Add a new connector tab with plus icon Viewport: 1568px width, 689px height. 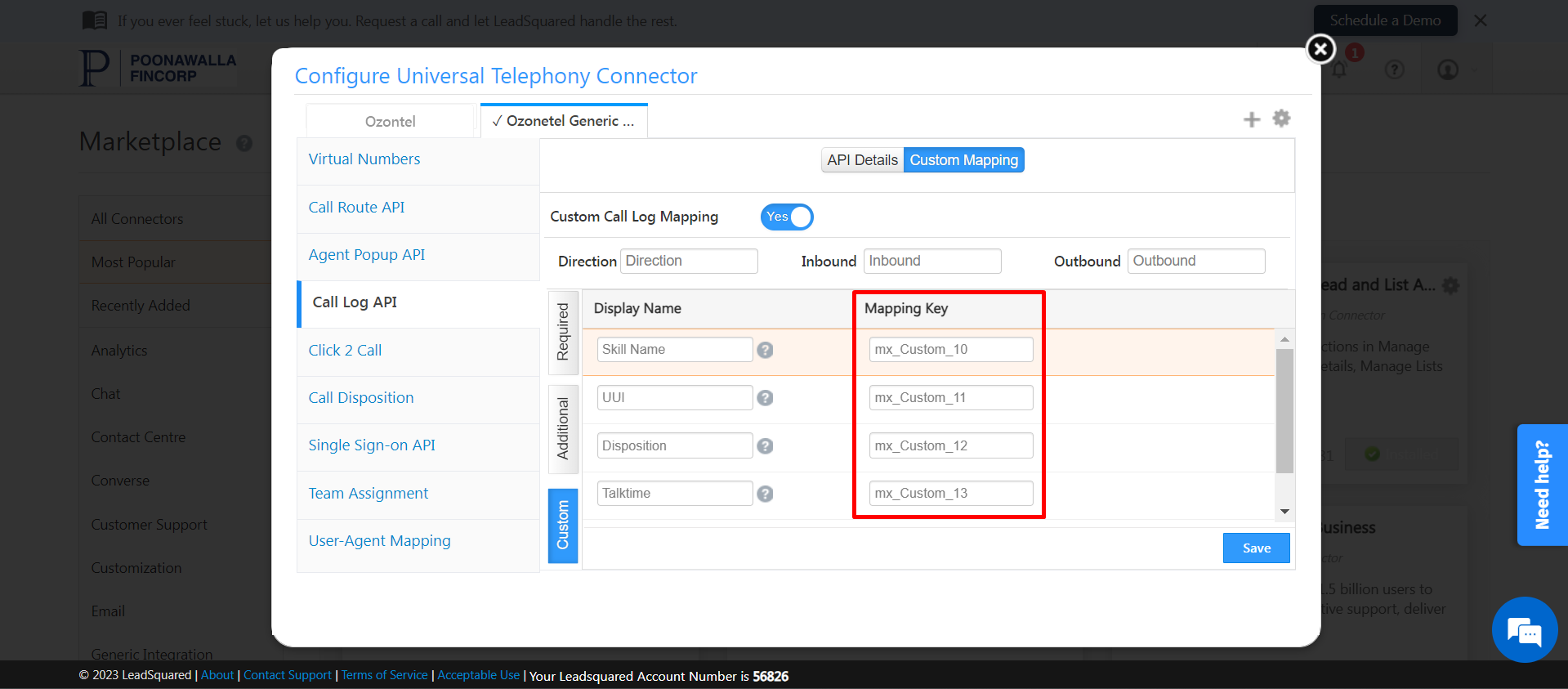click(1252, 120)
